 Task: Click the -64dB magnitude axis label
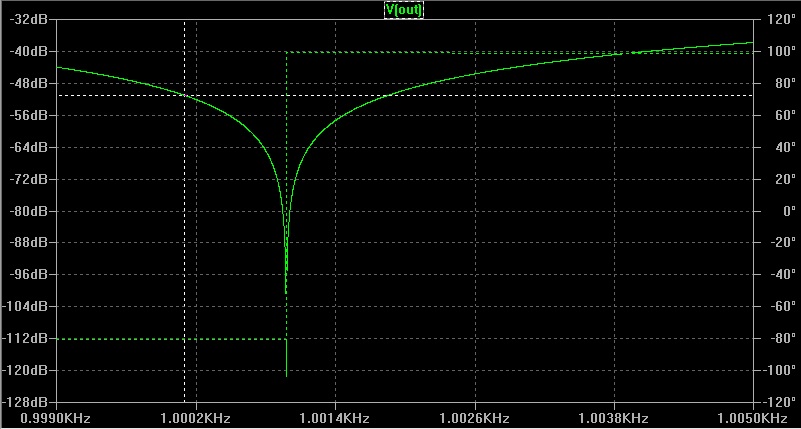(29, 147)
